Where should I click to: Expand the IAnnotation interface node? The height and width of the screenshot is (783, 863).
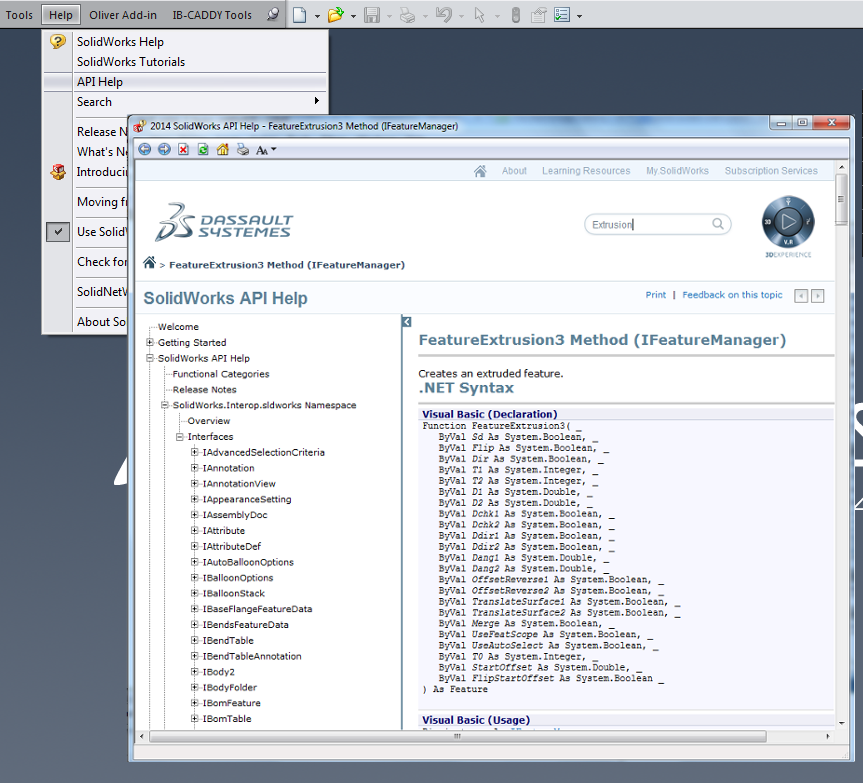coord(195,468)
